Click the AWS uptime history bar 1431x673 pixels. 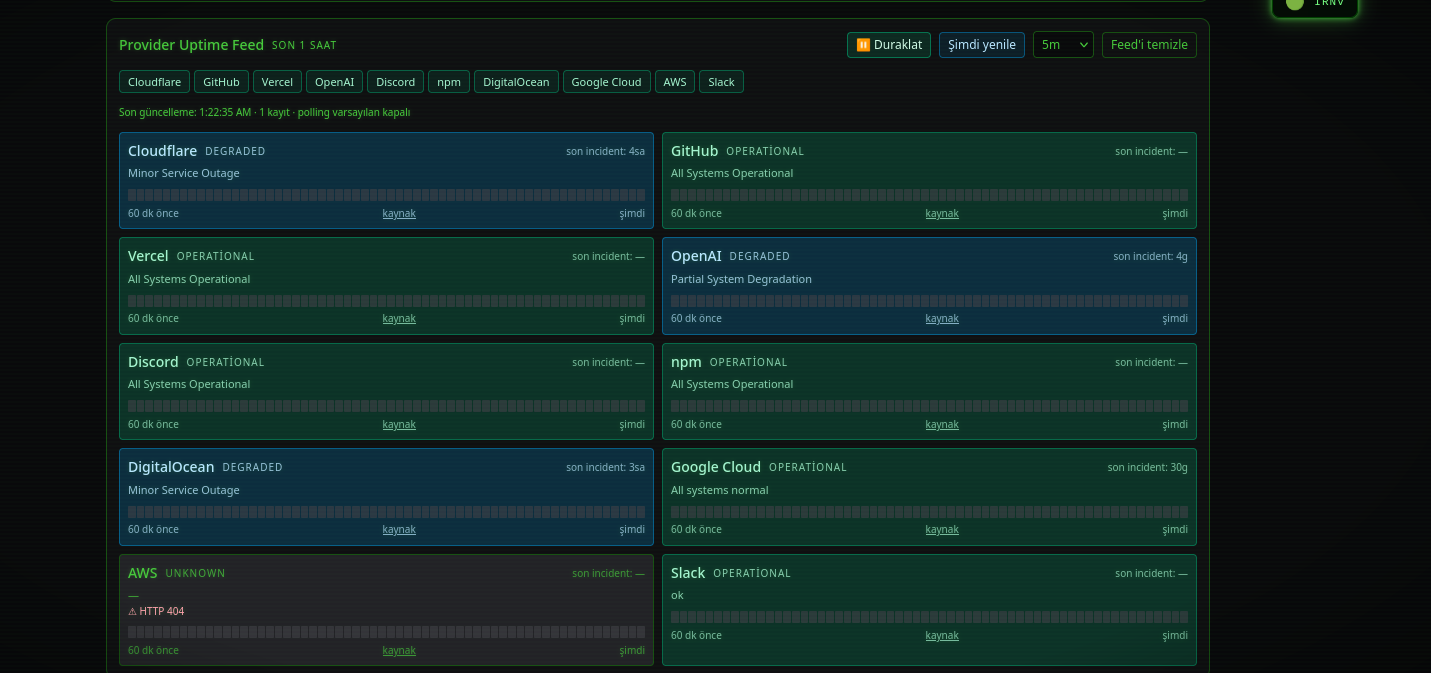point(386,632)
